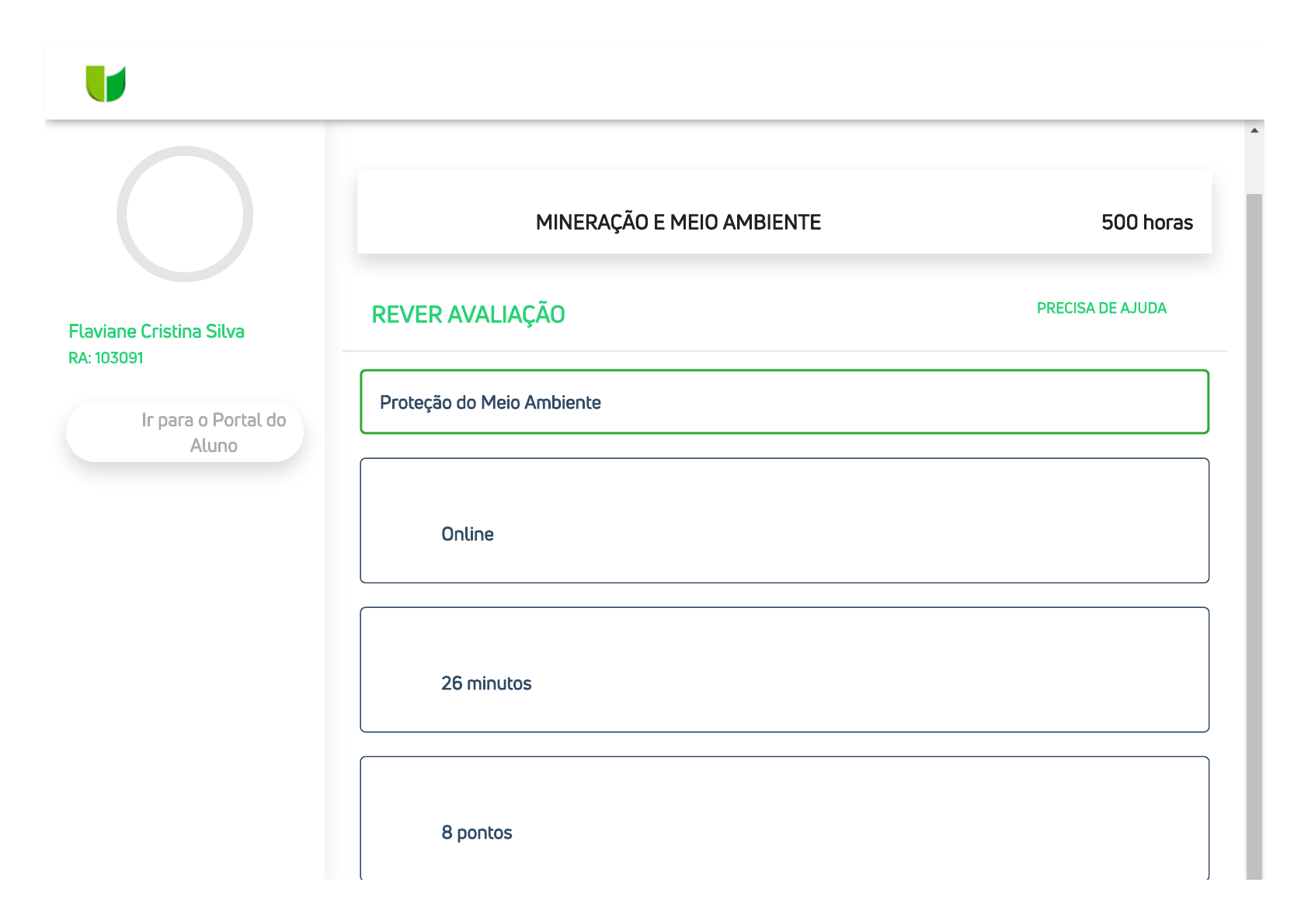
Task: Click scrollbar track above the thumb
Action: coord(1254,167)
